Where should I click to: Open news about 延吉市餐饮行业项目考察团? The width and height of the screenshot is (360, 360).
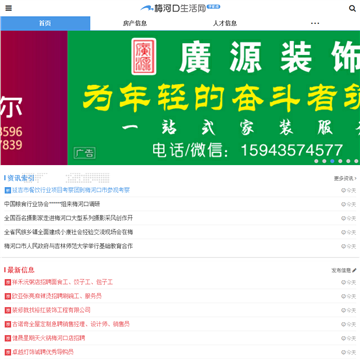(71, 190)
